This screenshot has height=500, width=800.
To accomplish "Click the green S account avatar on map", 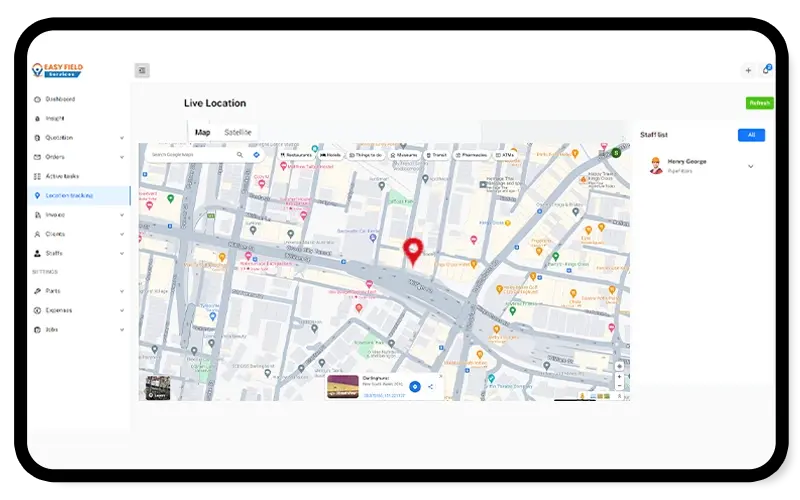I will 616,153.
